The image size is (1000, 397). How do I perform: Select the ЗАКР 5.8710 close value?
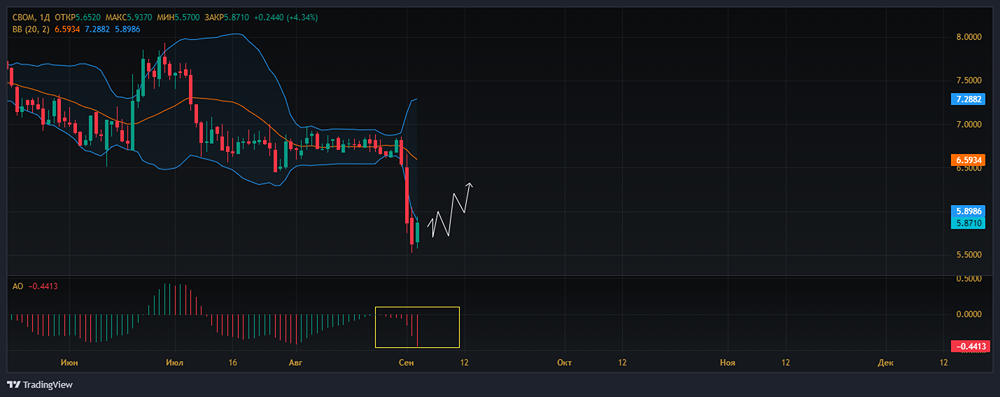tap(228, 17)
